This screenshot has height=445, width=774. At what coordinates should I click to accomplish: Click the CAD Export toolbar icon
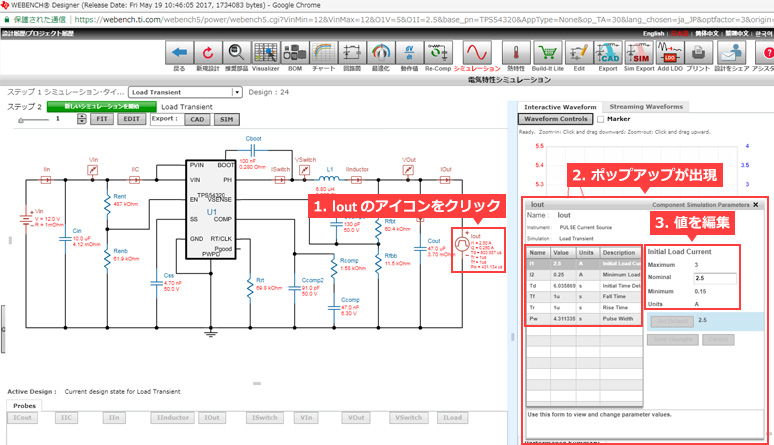coord(608,52)
